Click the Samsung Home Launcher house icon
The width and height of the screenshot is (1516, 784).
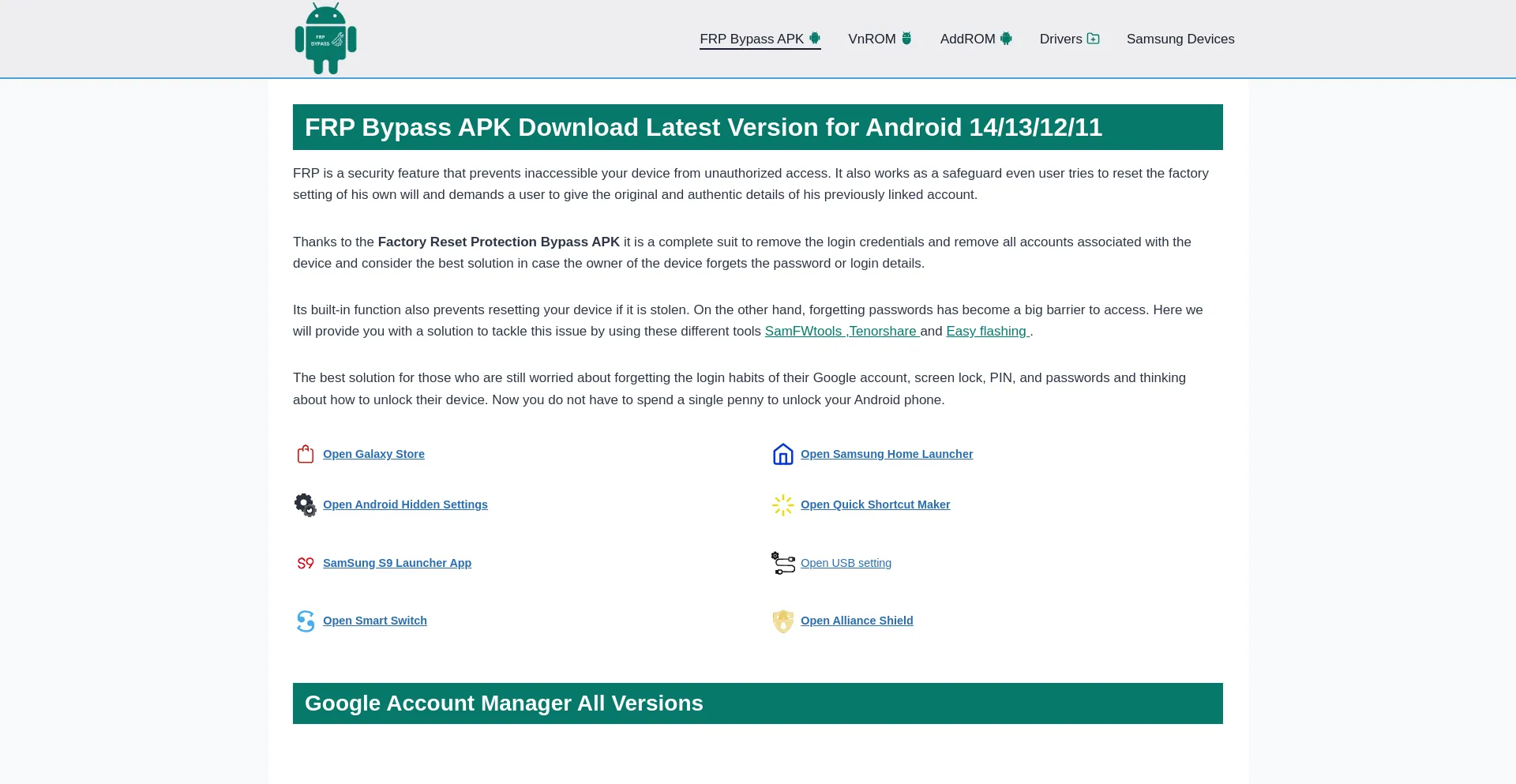tap(782, 454)
